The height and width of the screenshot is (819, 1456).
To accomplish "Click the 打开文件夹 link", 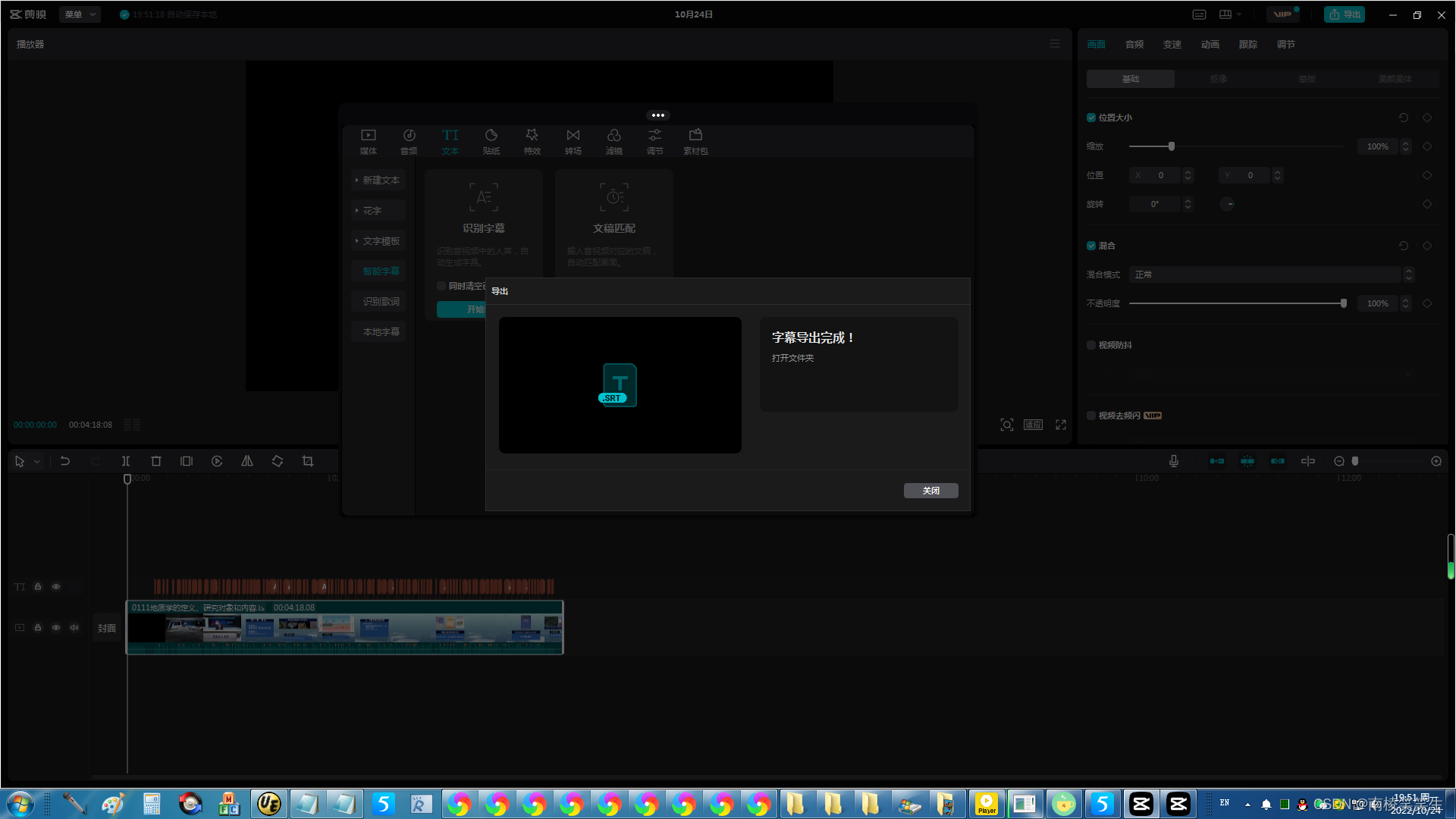I will tap(792, 358).
